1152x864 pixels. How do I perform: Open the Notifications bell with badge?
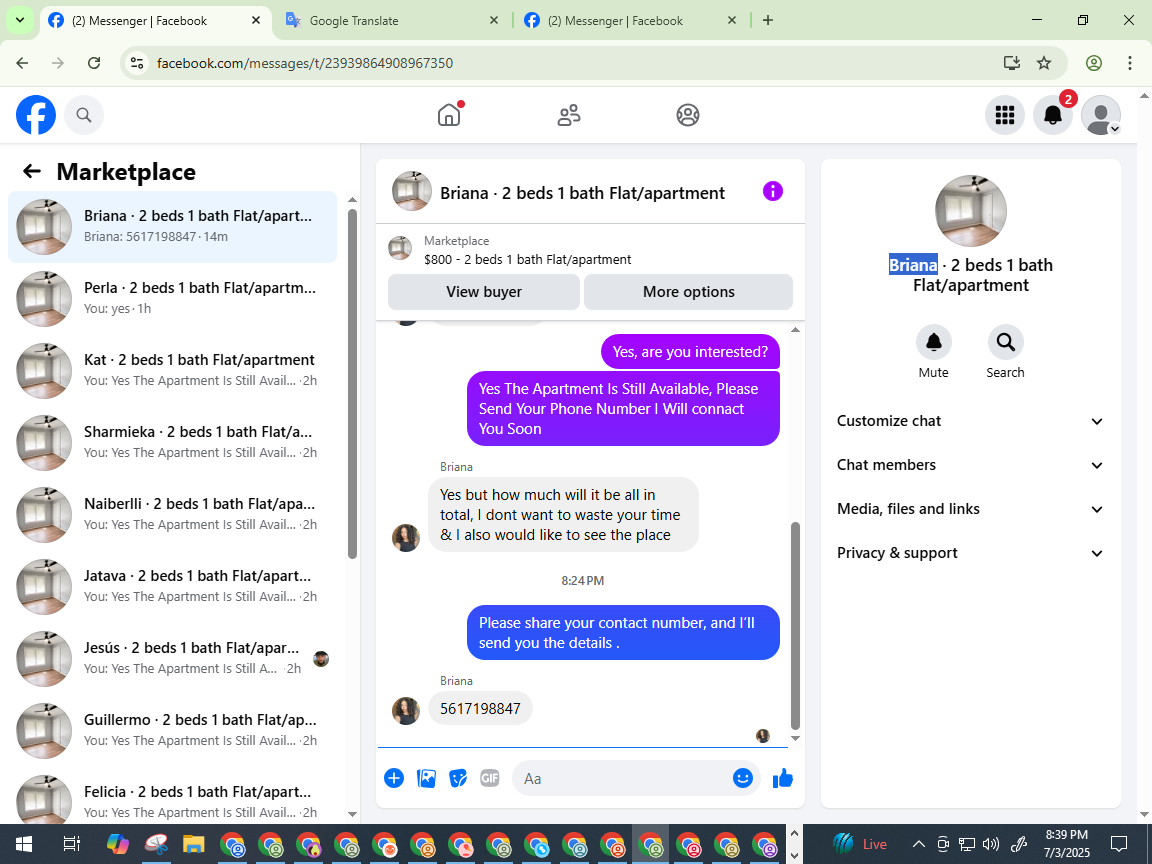[x=1053, y=115]
